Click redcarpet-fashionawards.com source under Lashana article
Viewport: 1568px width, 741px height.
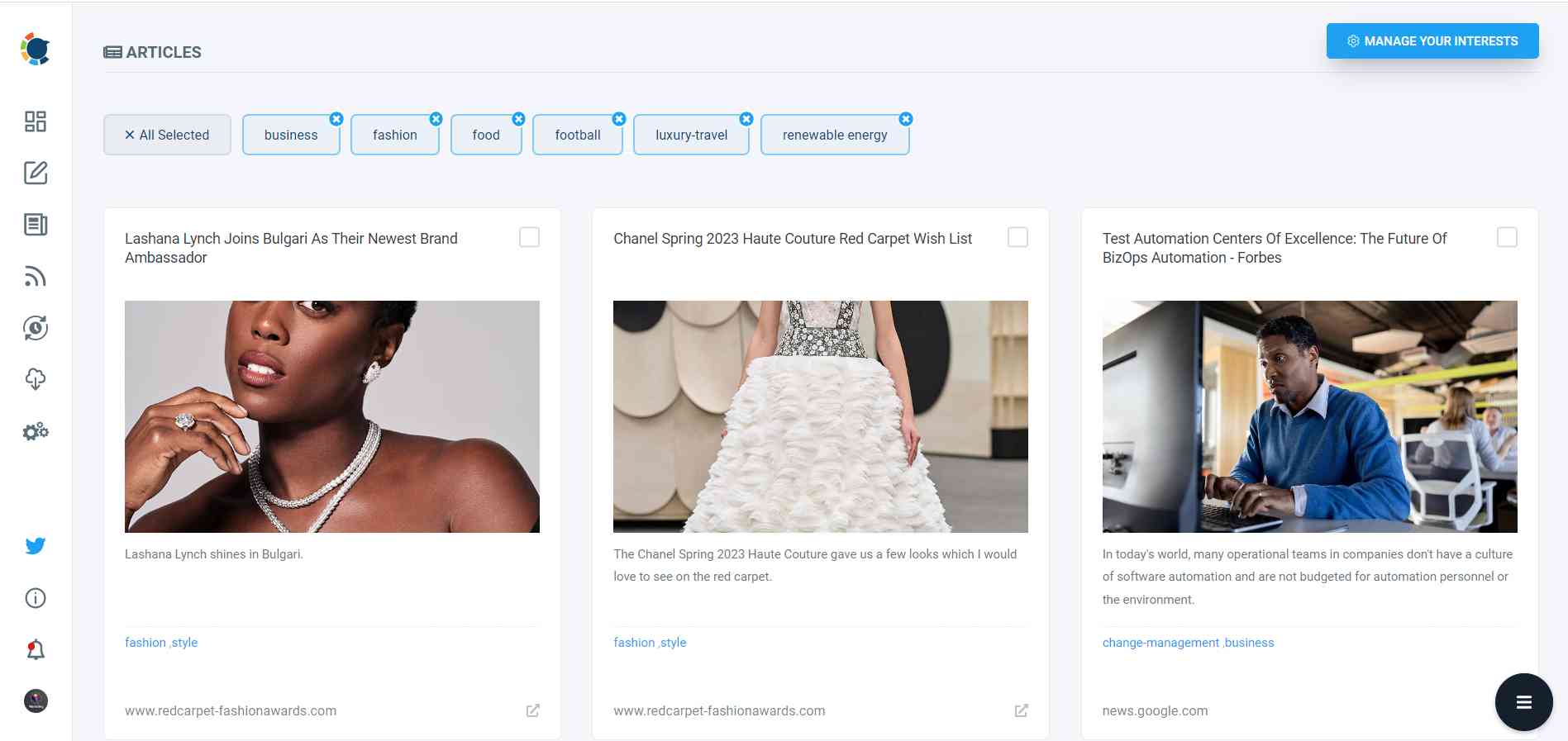click(231, 710)
